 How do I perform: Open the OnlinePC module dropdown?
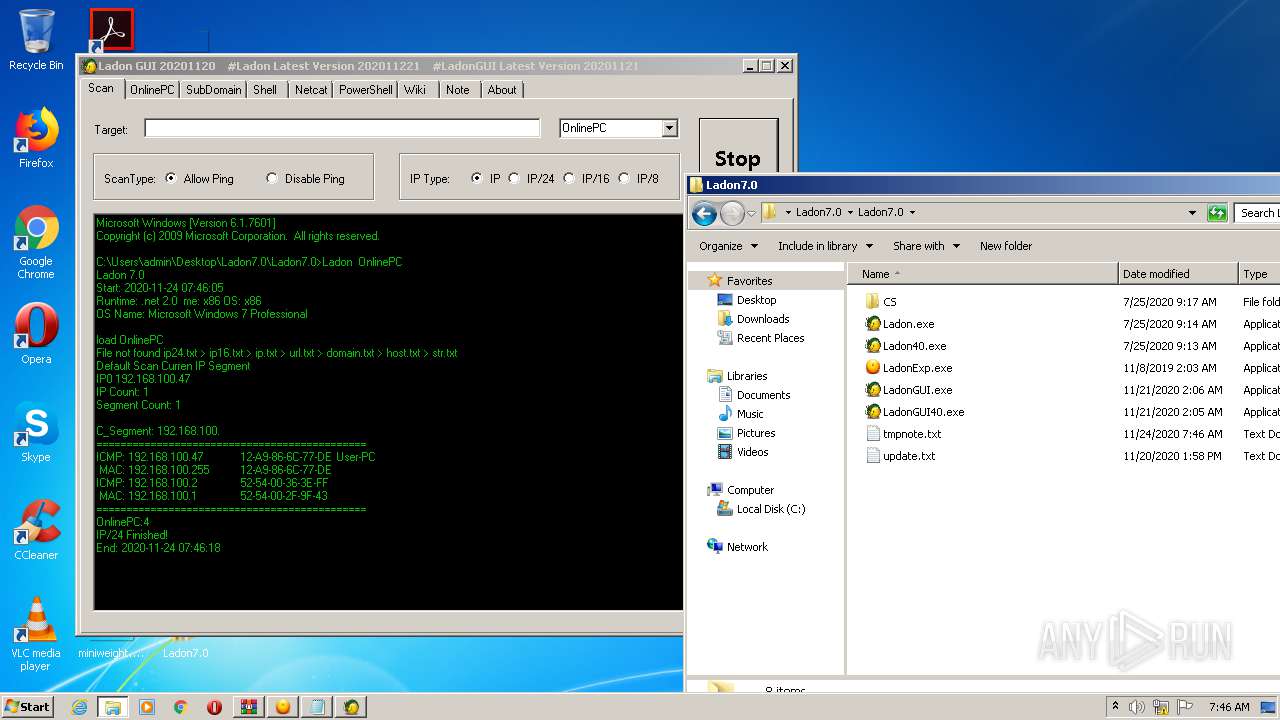[x=670, y=128]
